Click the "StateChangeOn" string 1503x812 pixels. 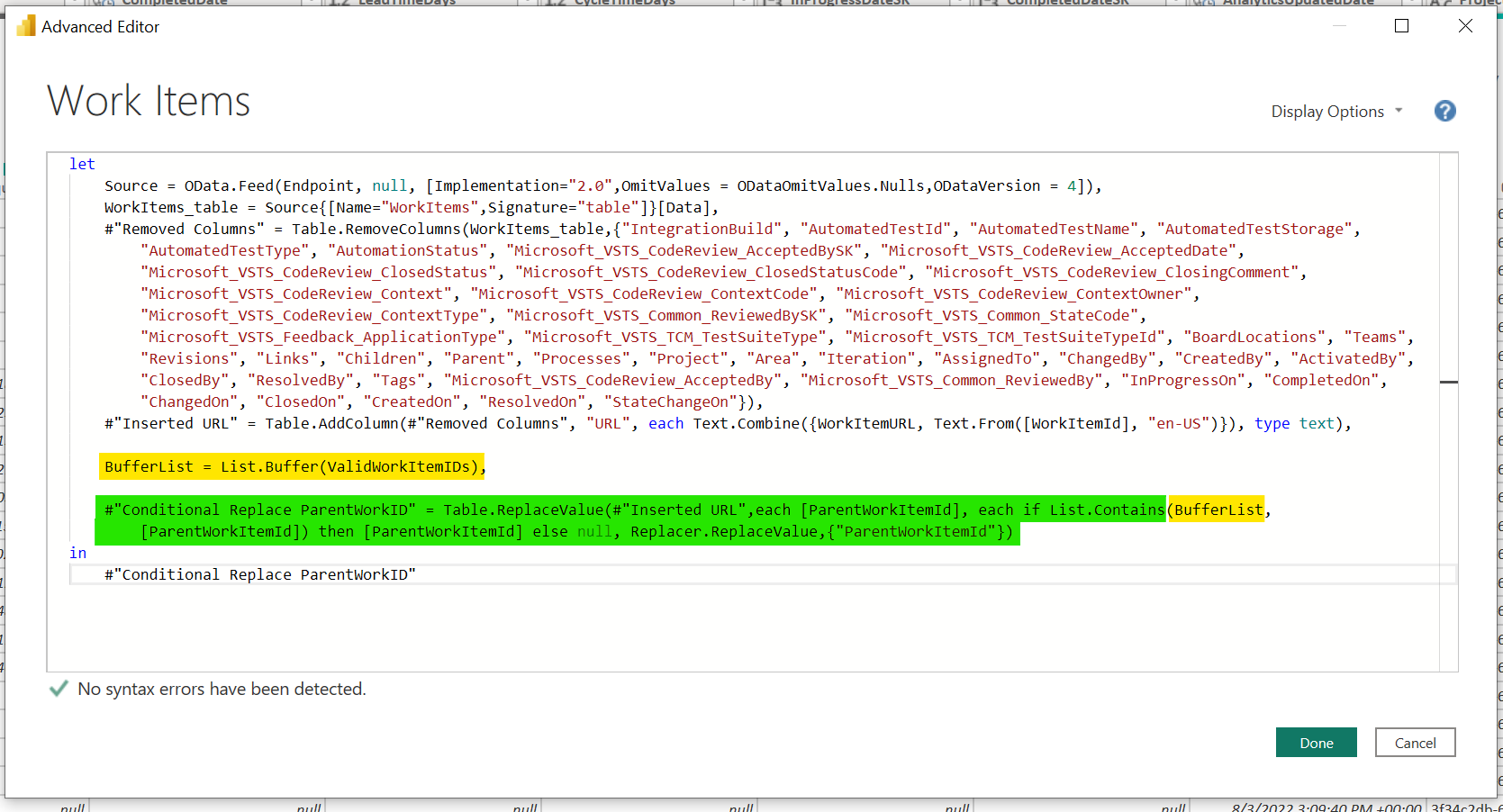pos(671,401)
